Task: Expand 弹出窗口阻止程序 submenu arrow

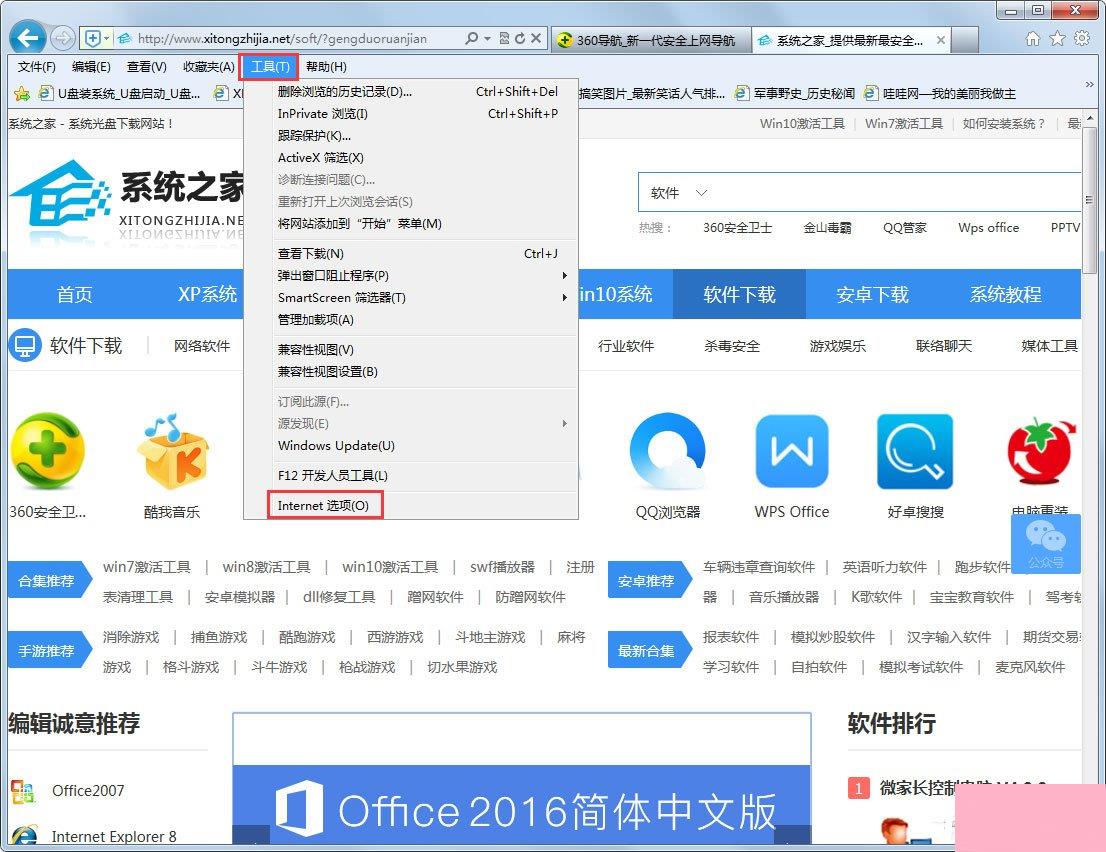Action: [564, 276]
